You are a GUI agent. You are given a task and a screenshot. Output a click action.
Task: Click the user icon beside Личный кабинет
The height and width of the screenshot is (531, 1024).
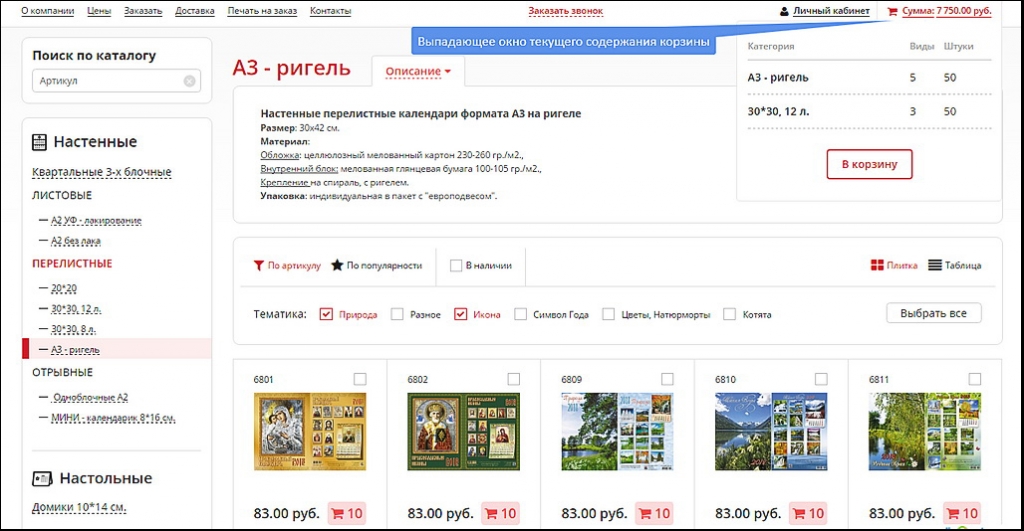click(784, 11)
